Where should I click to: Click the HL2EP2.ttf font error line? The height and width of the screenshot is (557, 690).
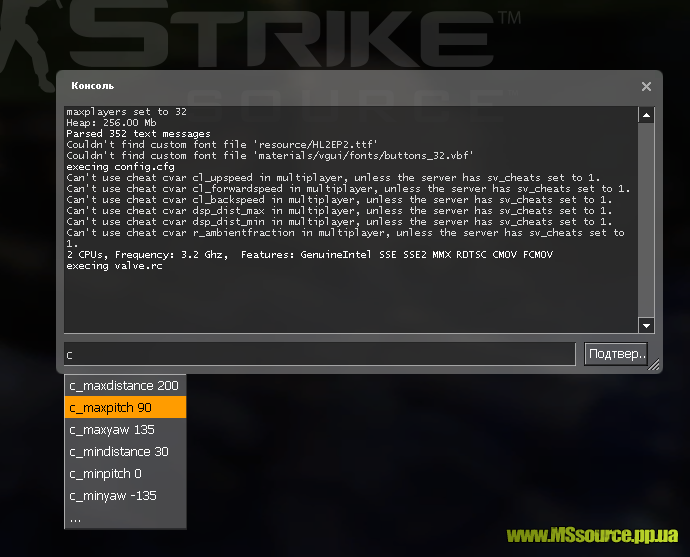click(x=222, y=145)
